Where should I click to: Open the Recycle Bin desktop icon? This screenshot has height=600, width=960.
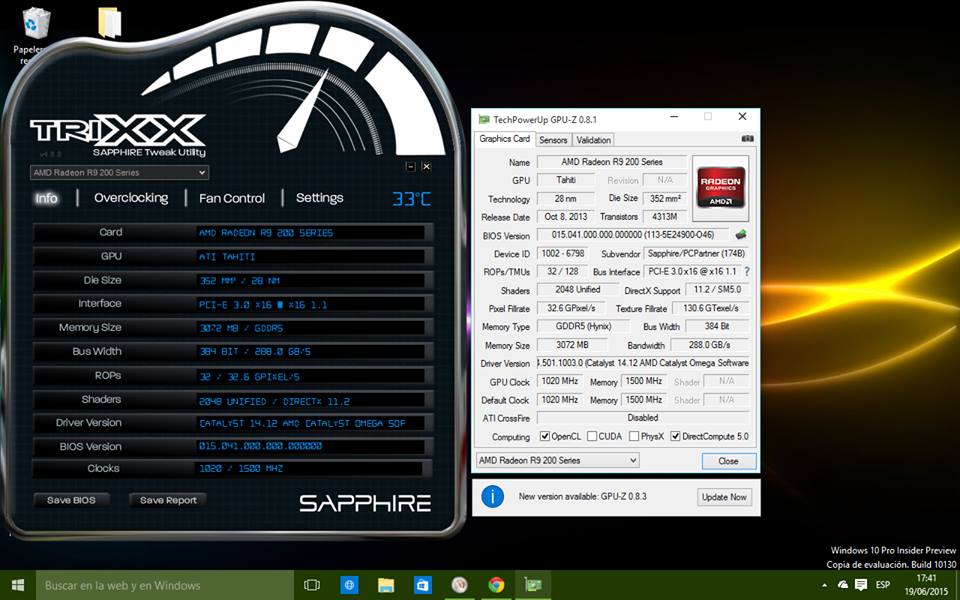36,24
